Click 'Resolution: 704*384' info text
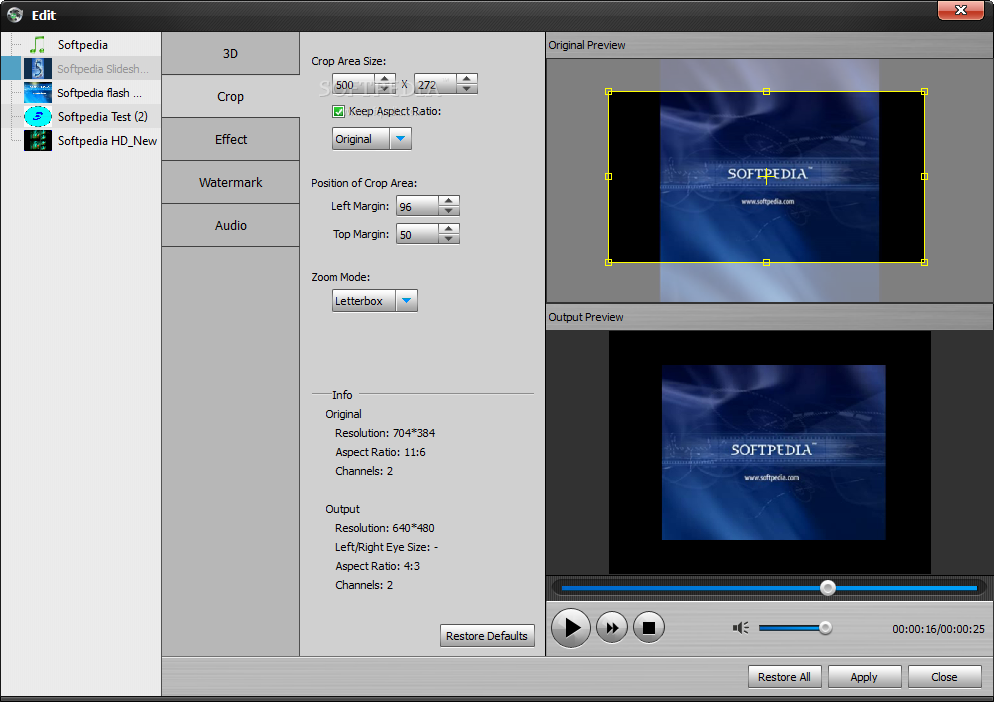This screenshot has height=702, width=994. point(385,433)
